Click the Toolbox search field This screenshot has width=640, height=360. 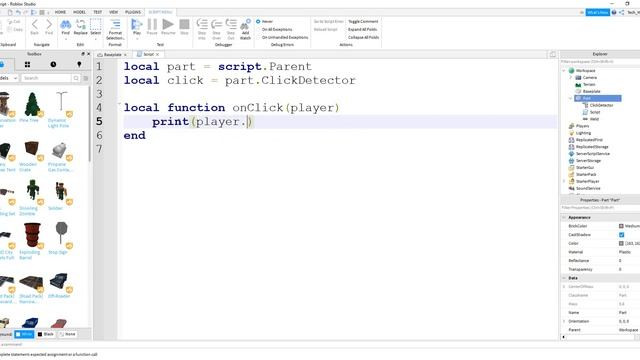coord(46,78)
